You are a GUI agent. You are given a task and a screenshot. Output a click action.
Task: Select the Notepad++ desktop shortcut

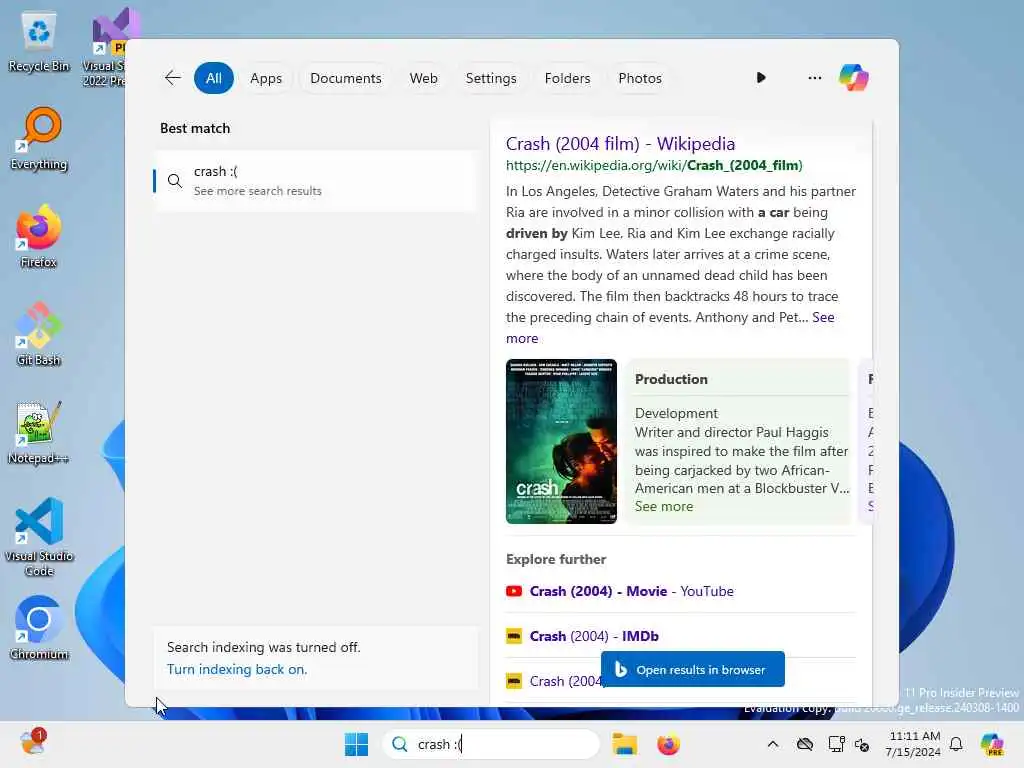click(x=39, y=433)
